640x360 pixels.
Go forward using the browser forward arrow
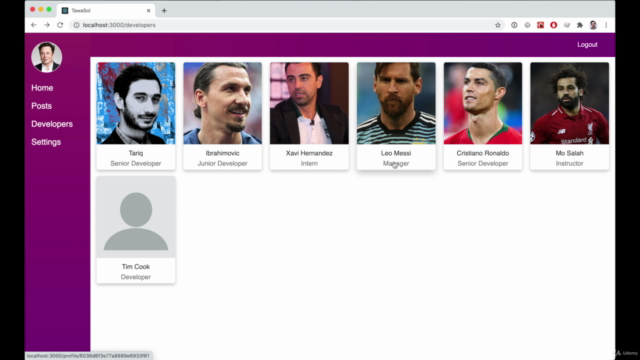click(x=47, y=25)
